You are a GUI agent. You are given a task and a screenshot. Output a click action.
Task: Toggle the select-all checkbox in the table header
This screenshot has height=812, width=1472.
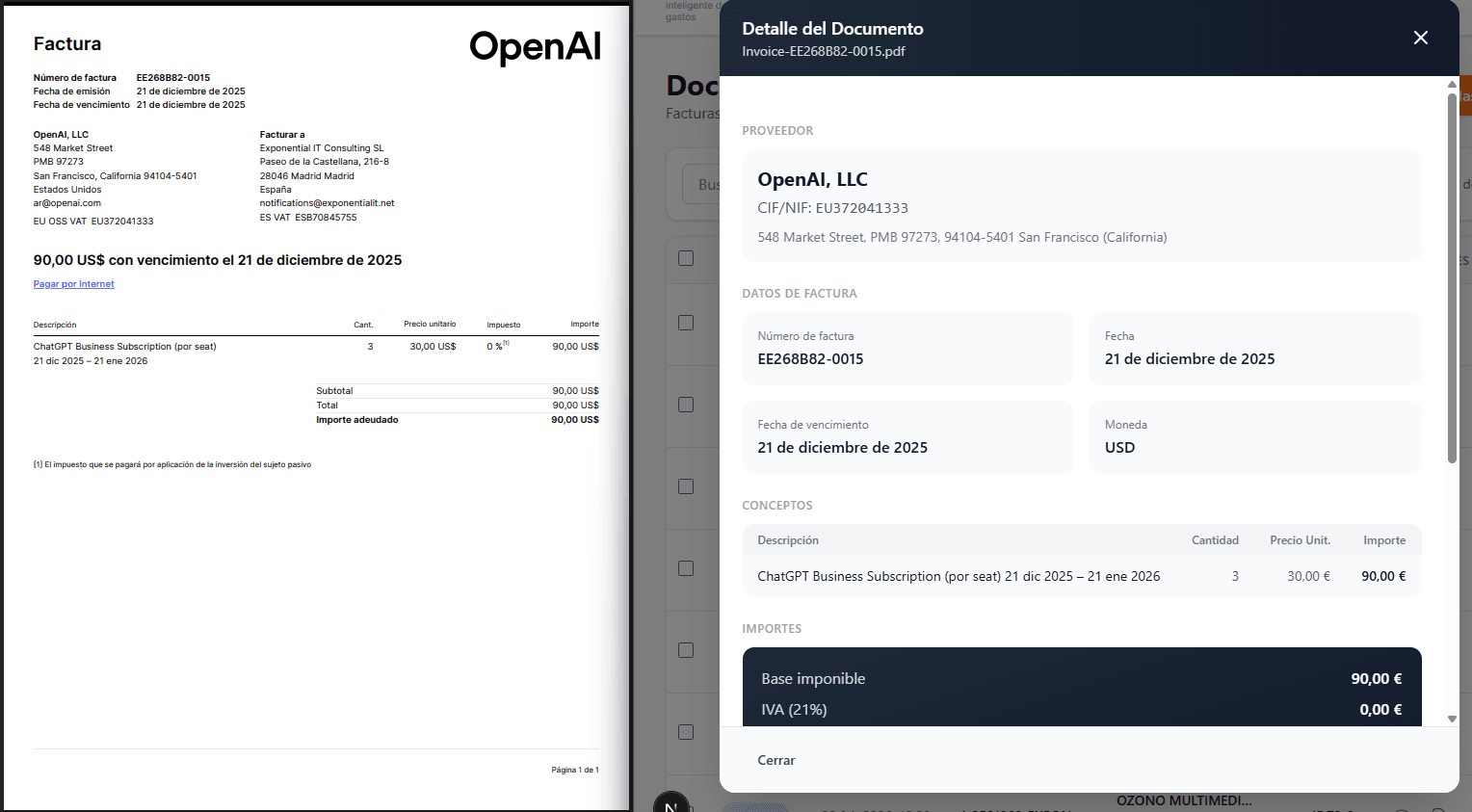(x=686, y=258)
